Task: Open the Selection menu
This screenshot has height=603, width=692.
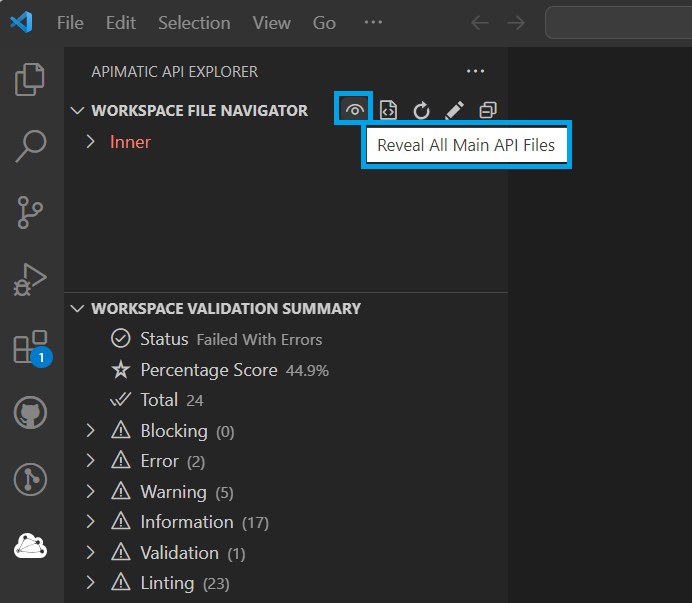Action: coord(194,23)
